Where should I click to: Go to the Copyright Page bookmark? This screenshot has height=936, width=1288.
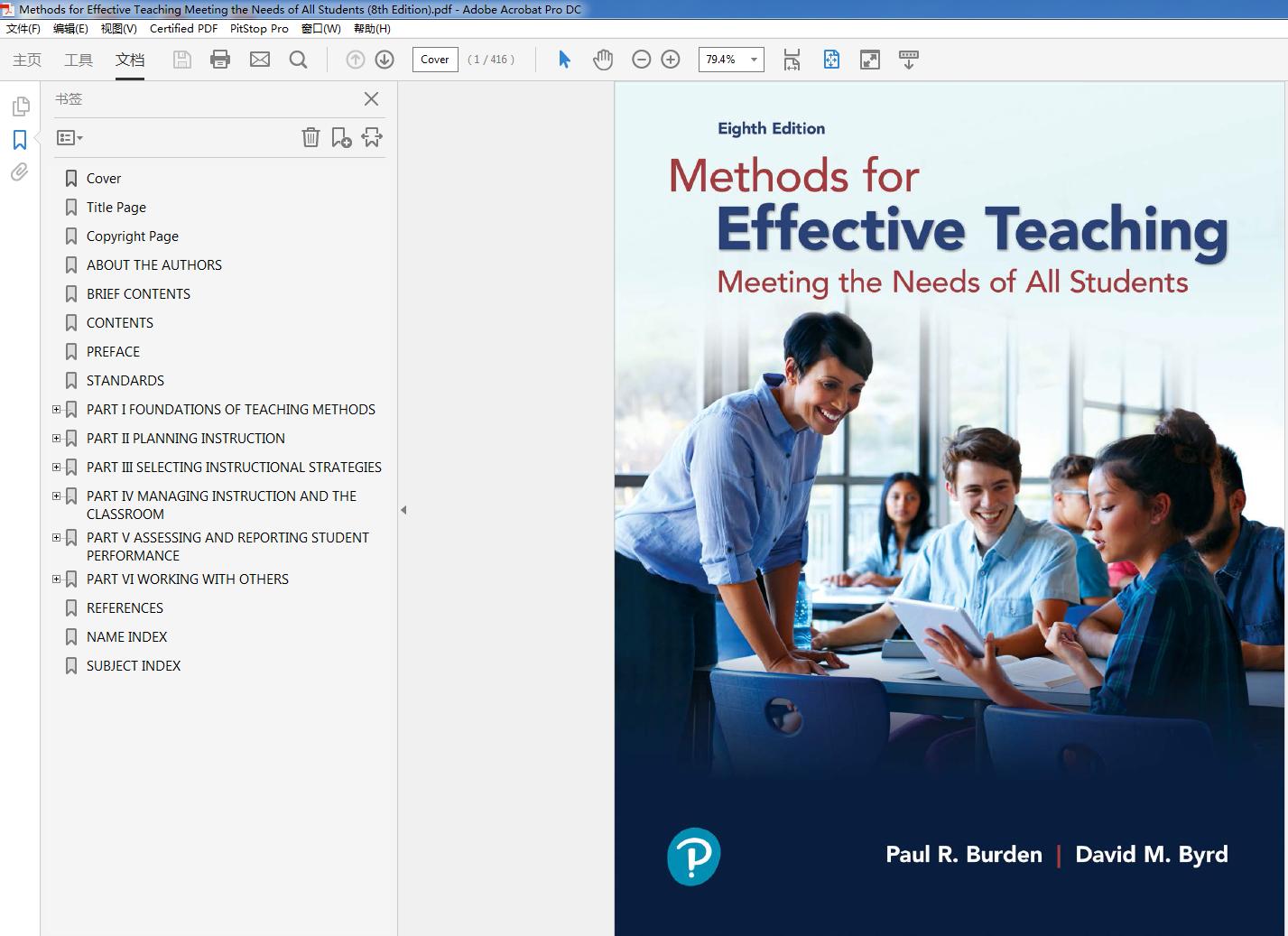pyautogui.click(x=133, y=236)
